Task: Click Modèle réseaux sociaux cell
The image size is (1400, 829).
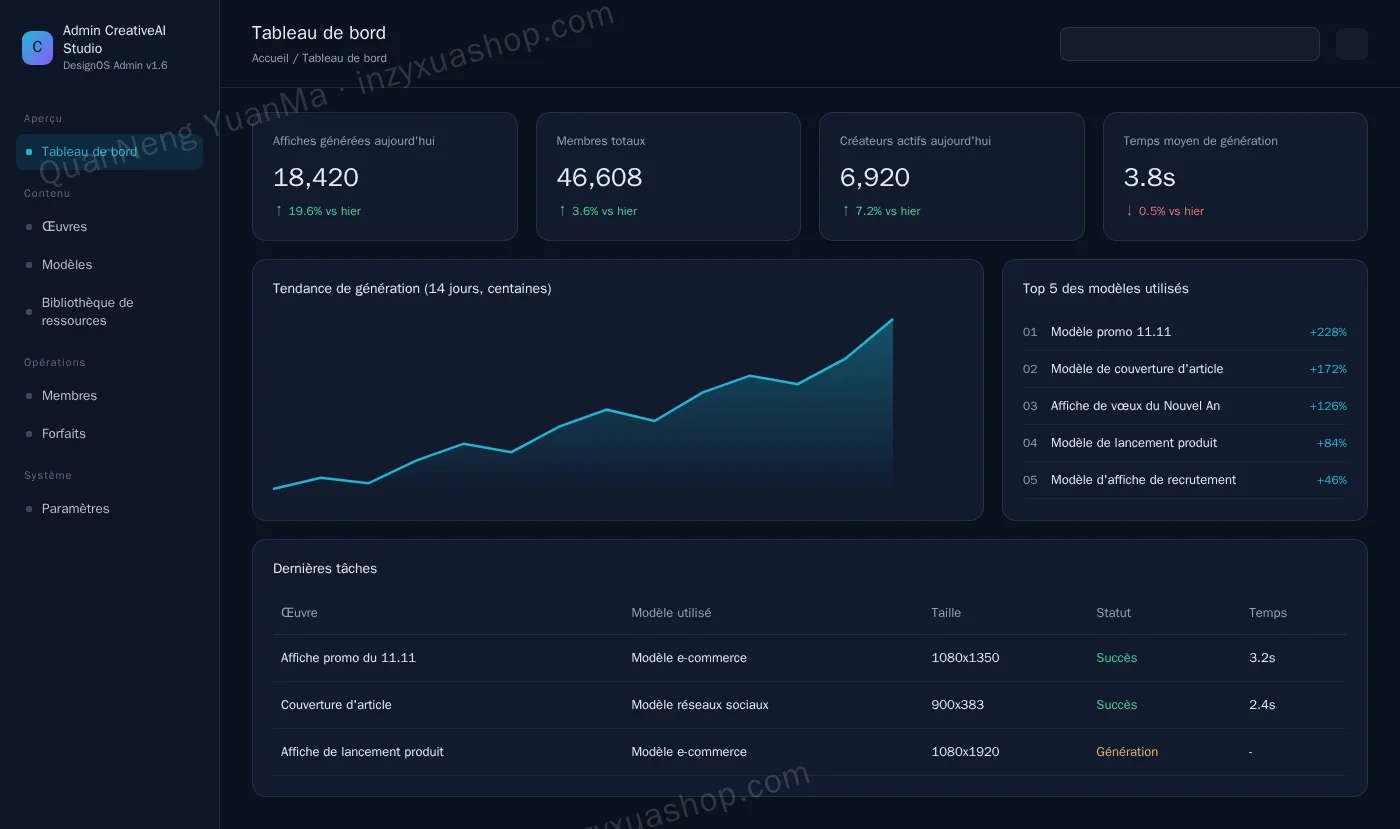Action: tap(700, 705)
